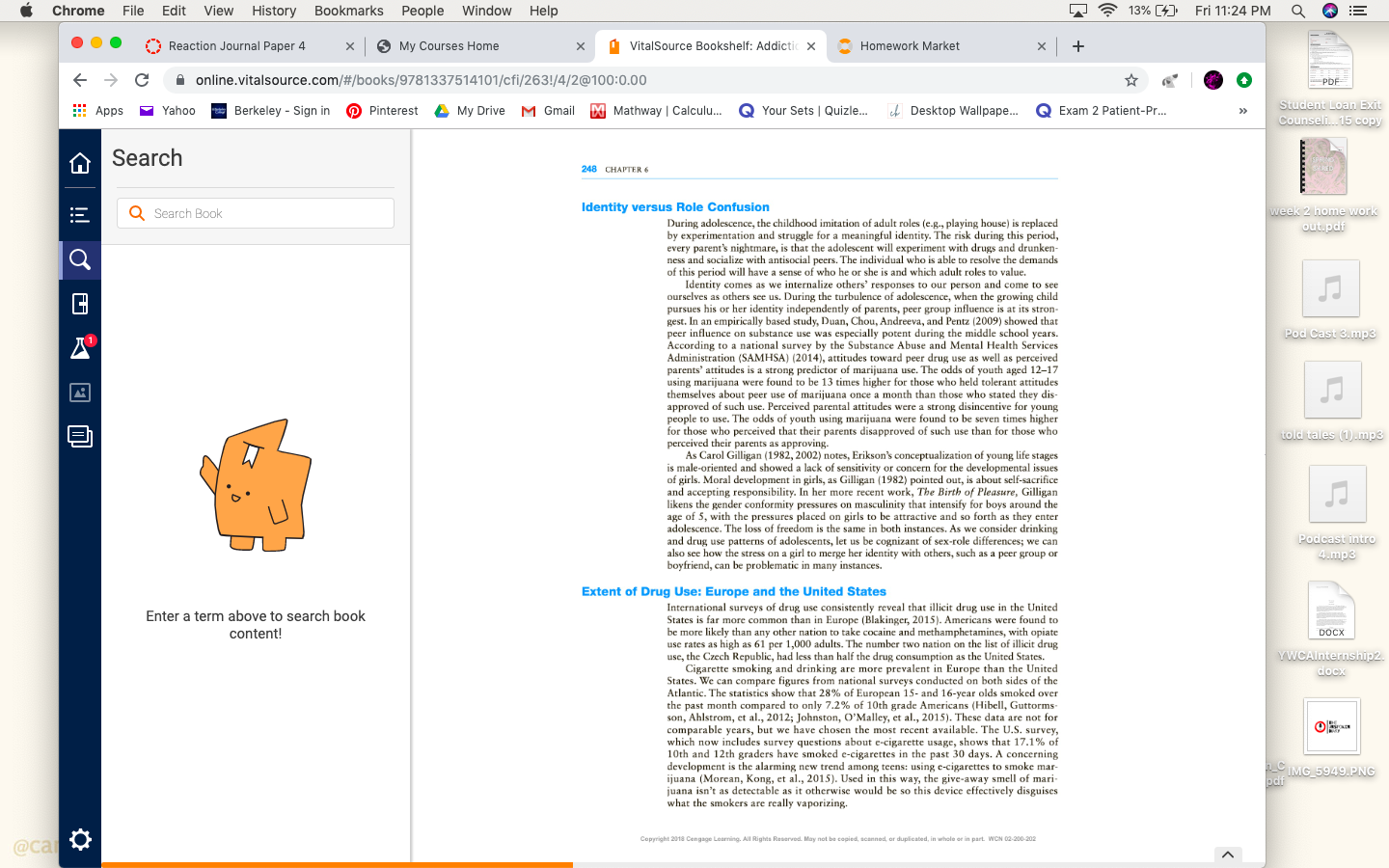Click the Search Book input field
Image resolution: width=1389 pixels, height=868 pixels.
click(256, 213)
